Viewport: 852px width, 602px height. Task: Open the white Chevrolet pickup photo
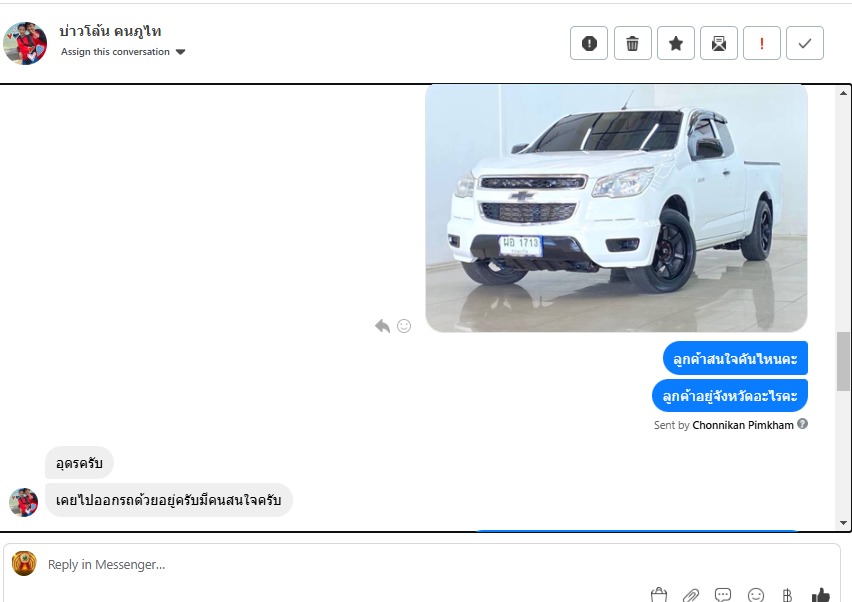point(616,208)
